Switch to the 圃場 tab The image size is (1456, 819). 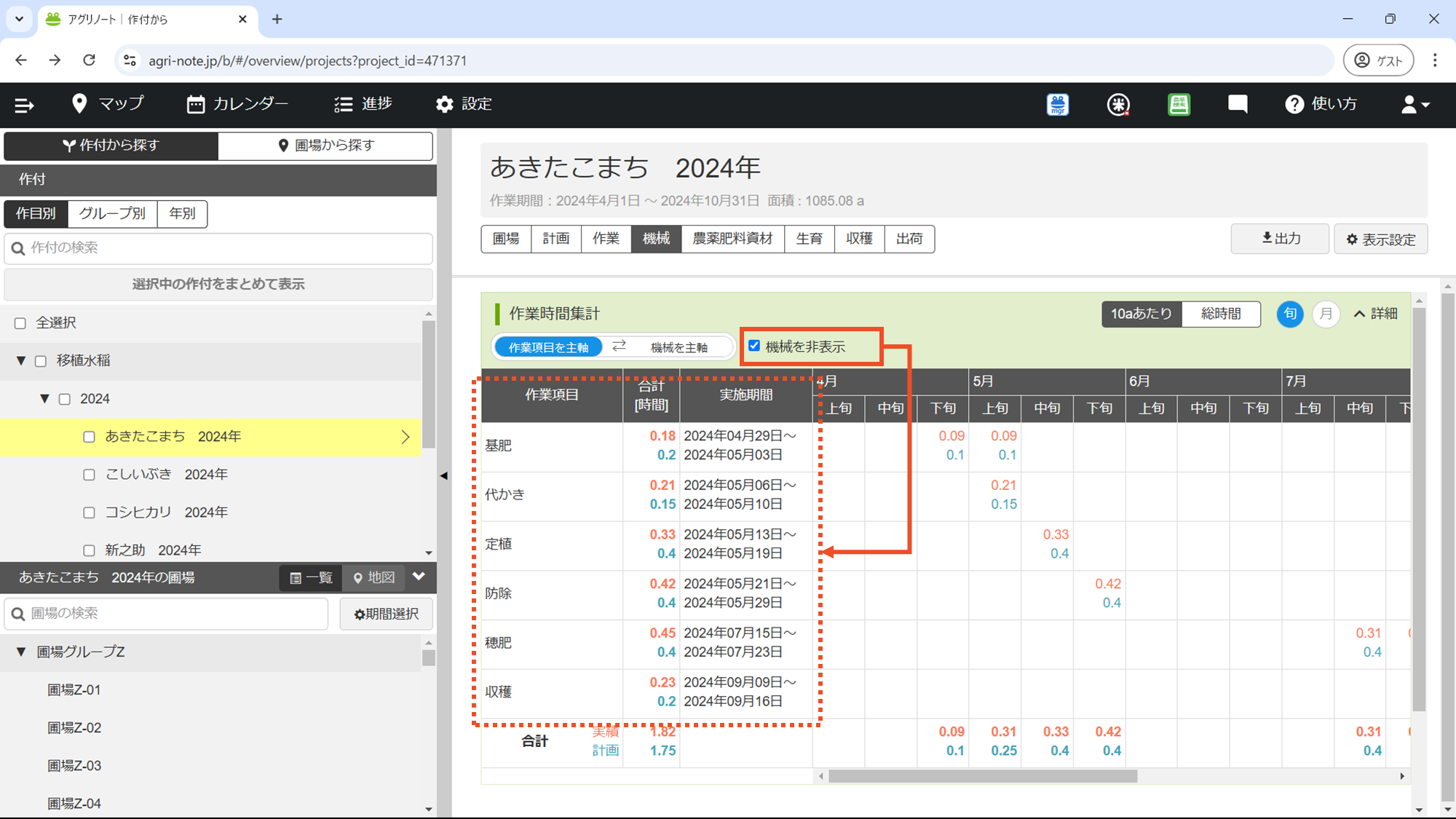click(506, 239)
